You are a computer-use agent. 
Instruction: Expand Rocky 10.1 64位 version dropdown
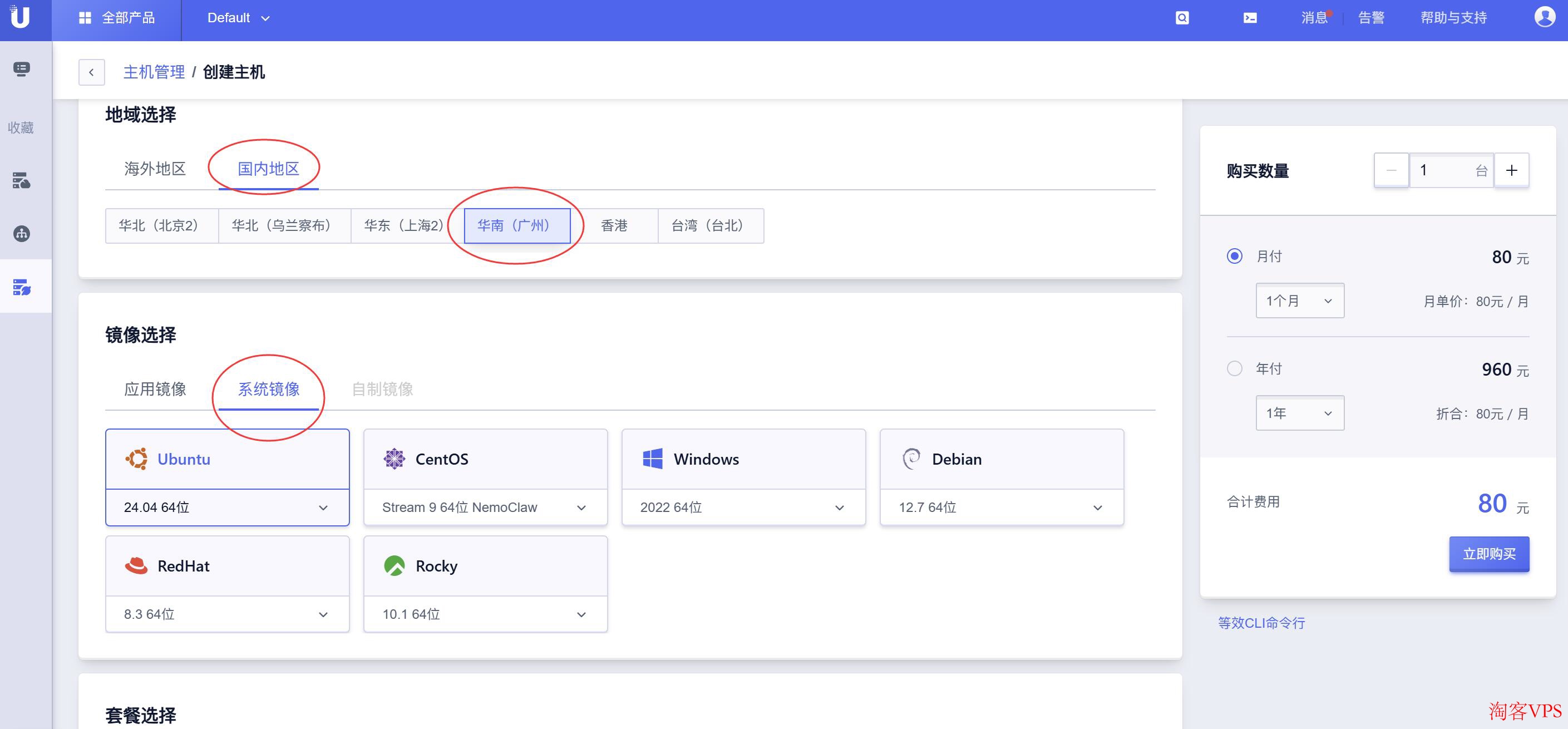coord(485,614)
